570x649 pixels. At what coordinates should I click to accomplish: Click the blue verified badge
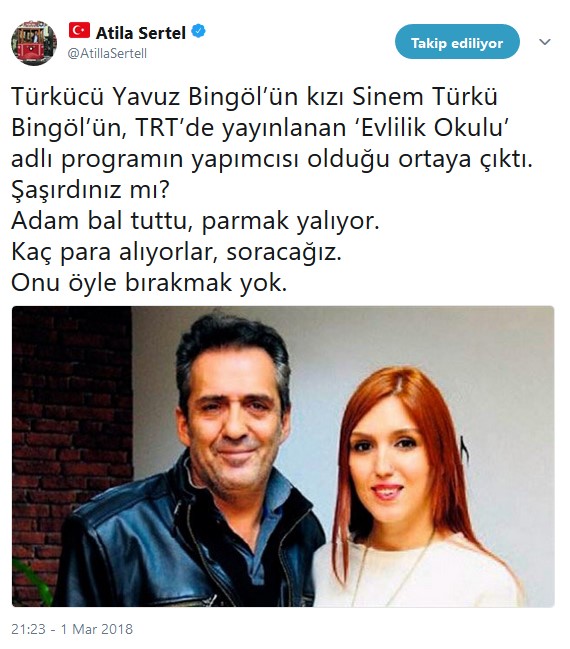199,31
